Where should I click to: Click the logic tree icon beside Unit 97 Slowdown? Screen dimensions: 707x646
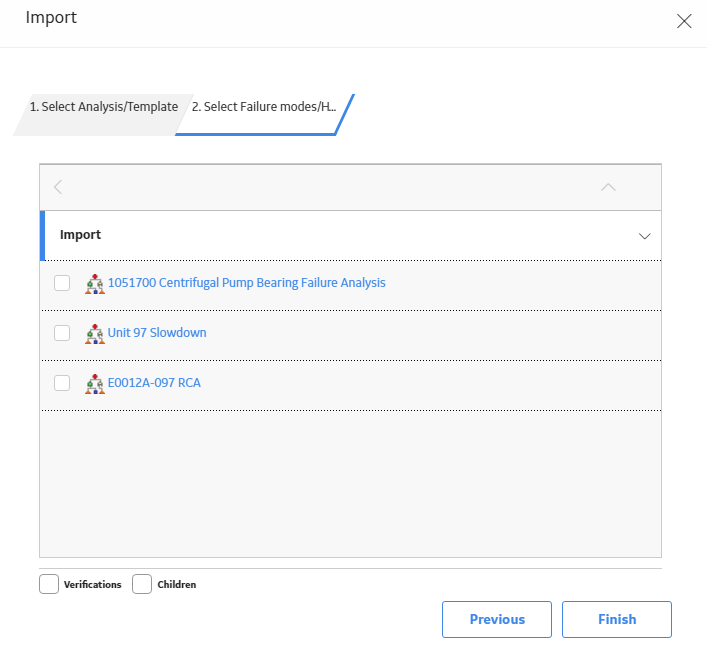(95, 334)
